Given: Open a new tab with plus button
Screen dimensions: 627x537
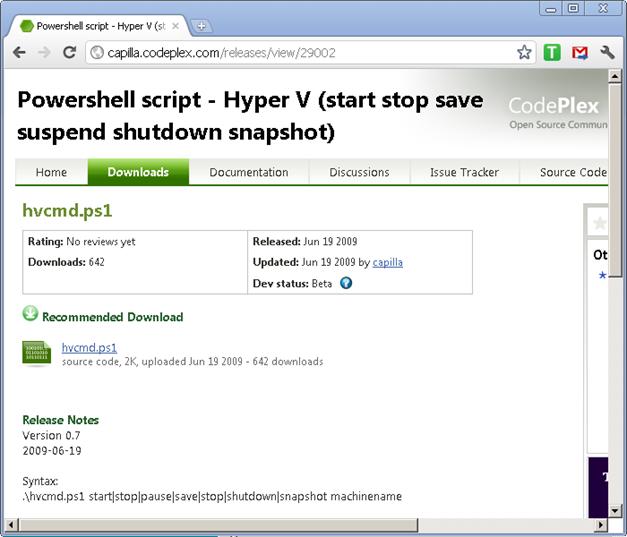Looking at the screenshot, I should [x=202, y=26].
